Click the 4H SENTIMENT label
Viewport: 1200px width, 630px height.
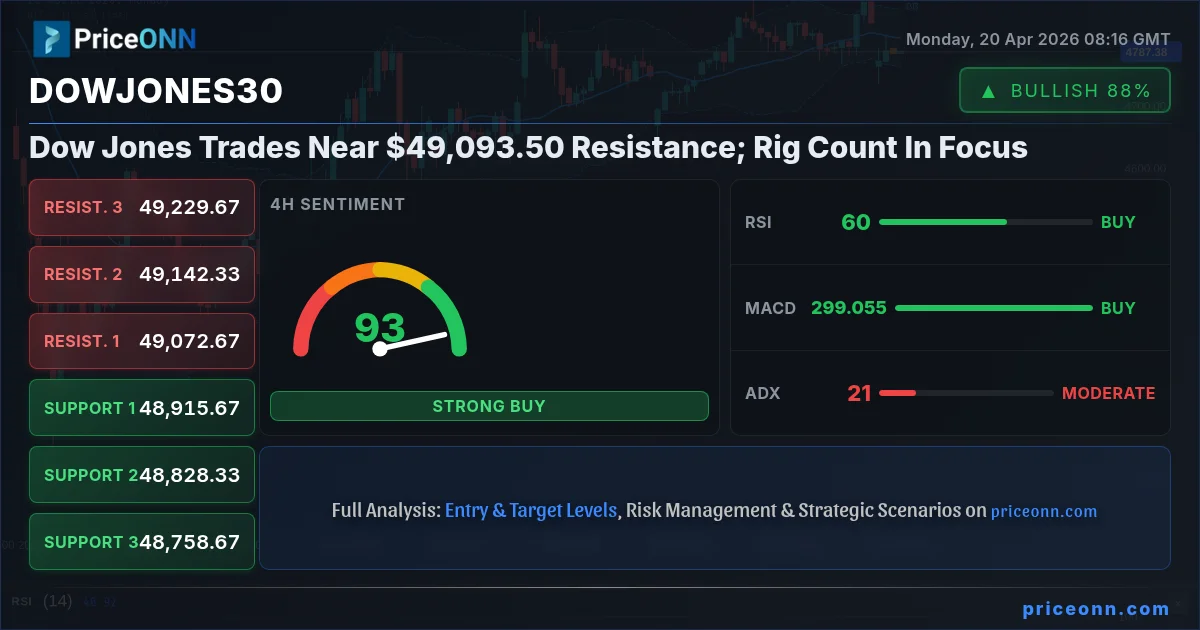(x=337, y=204)
